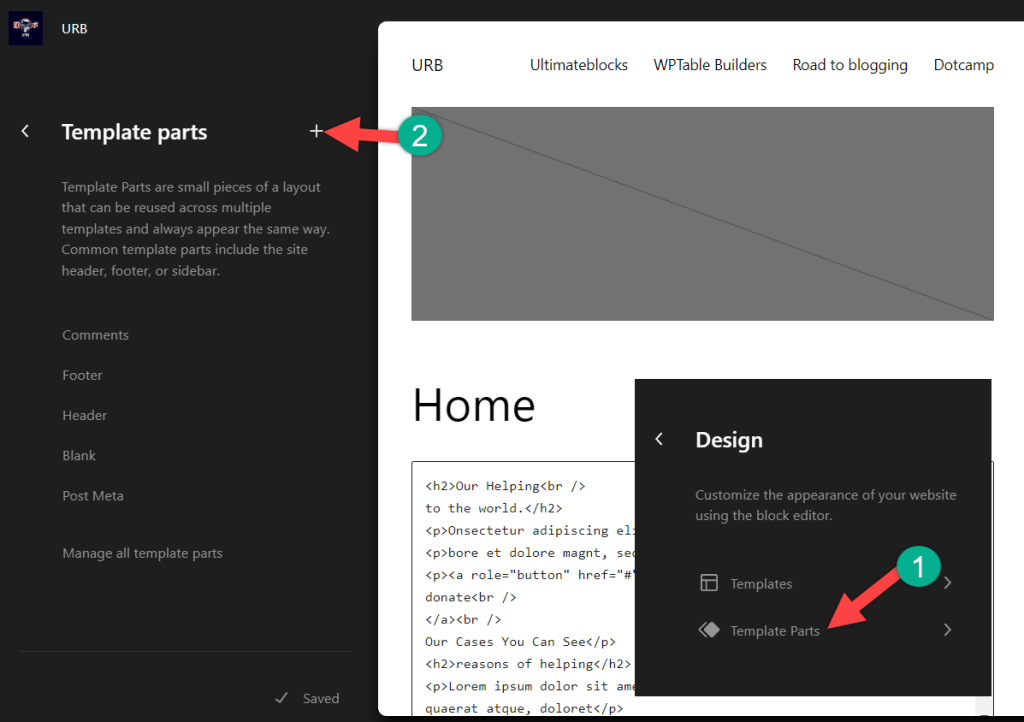Click the gray featured image placeholder
Image resolution: width=1024 pixels, height=722 pixels.
(702, 214)
